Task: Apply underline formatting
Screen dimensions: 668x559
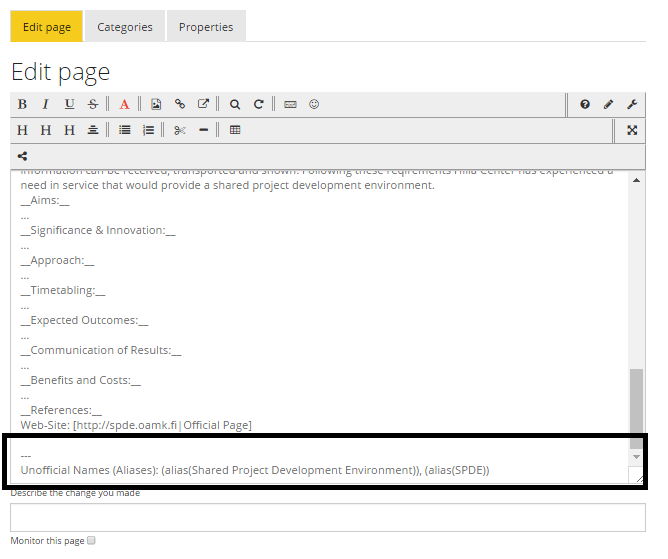Action: [69, 104]
